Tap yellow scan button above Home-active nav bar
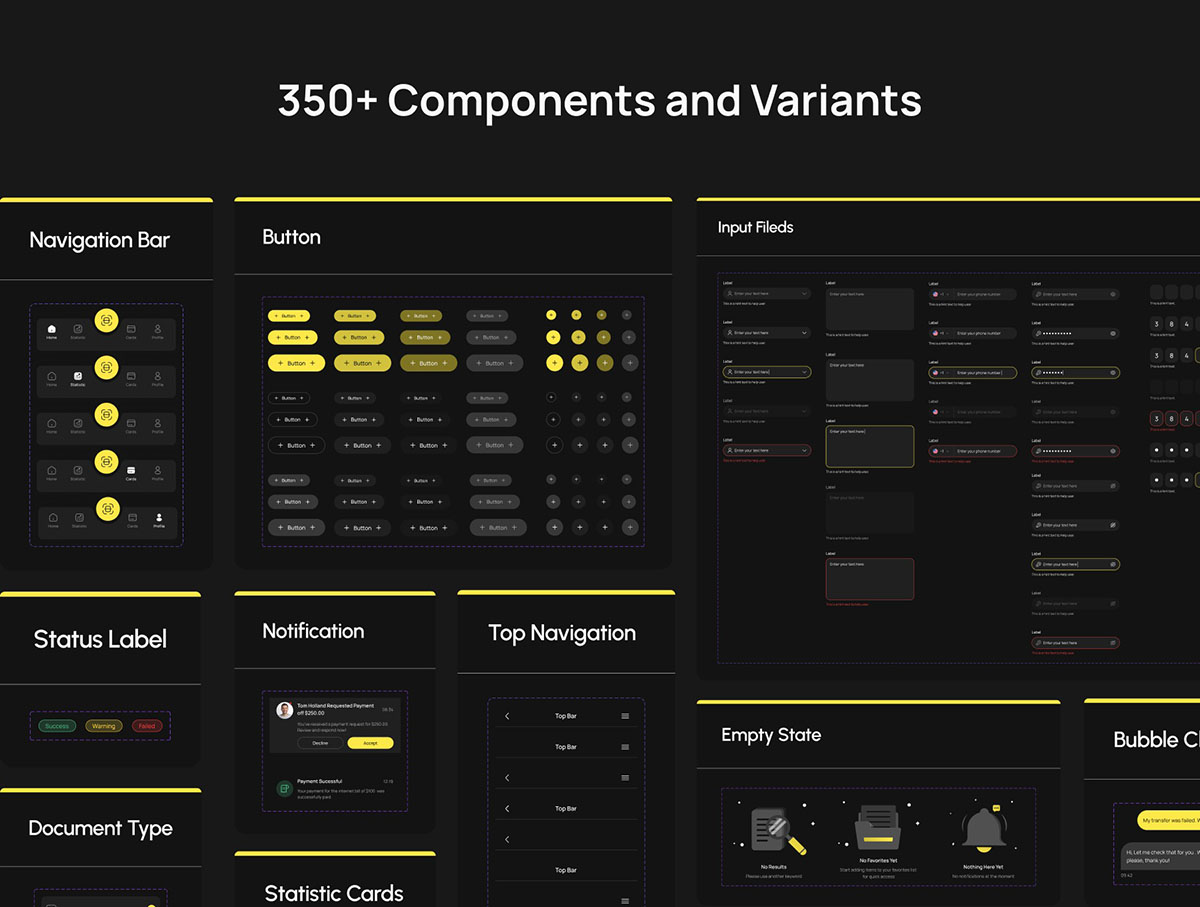 click(x=107, y=320)
